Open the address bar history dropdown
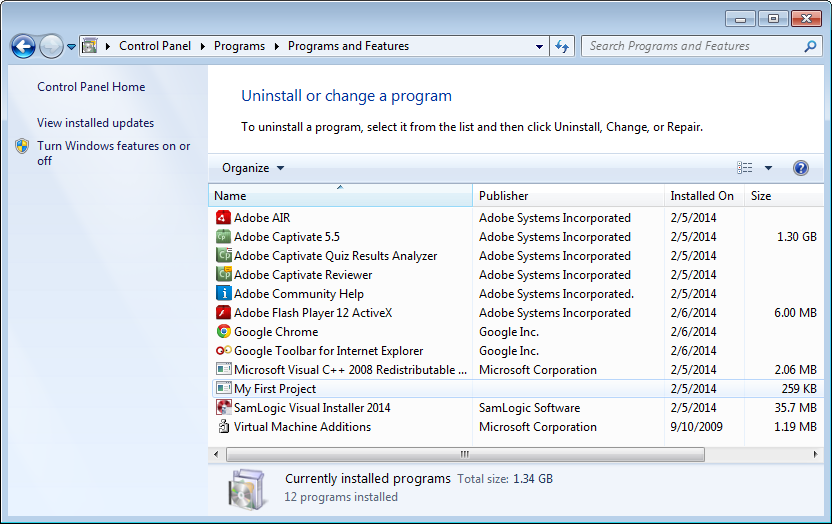Image resolution: width=832 pixels, height=524 pixels. point(539,47)
